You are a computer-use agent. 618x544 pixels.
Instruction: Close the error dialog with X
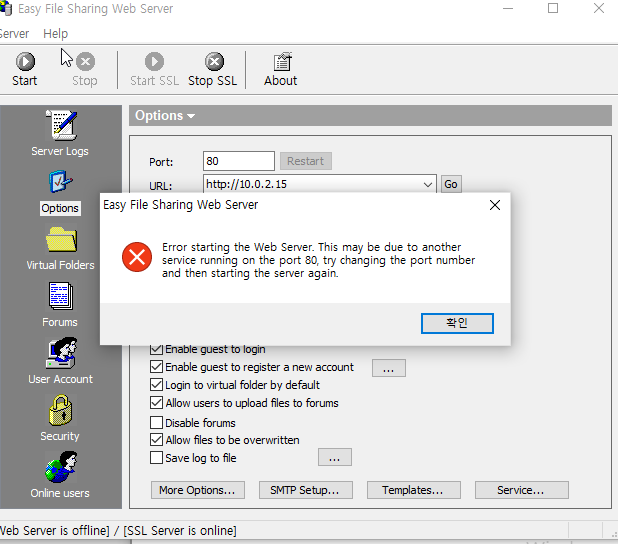tap(495, 205)
